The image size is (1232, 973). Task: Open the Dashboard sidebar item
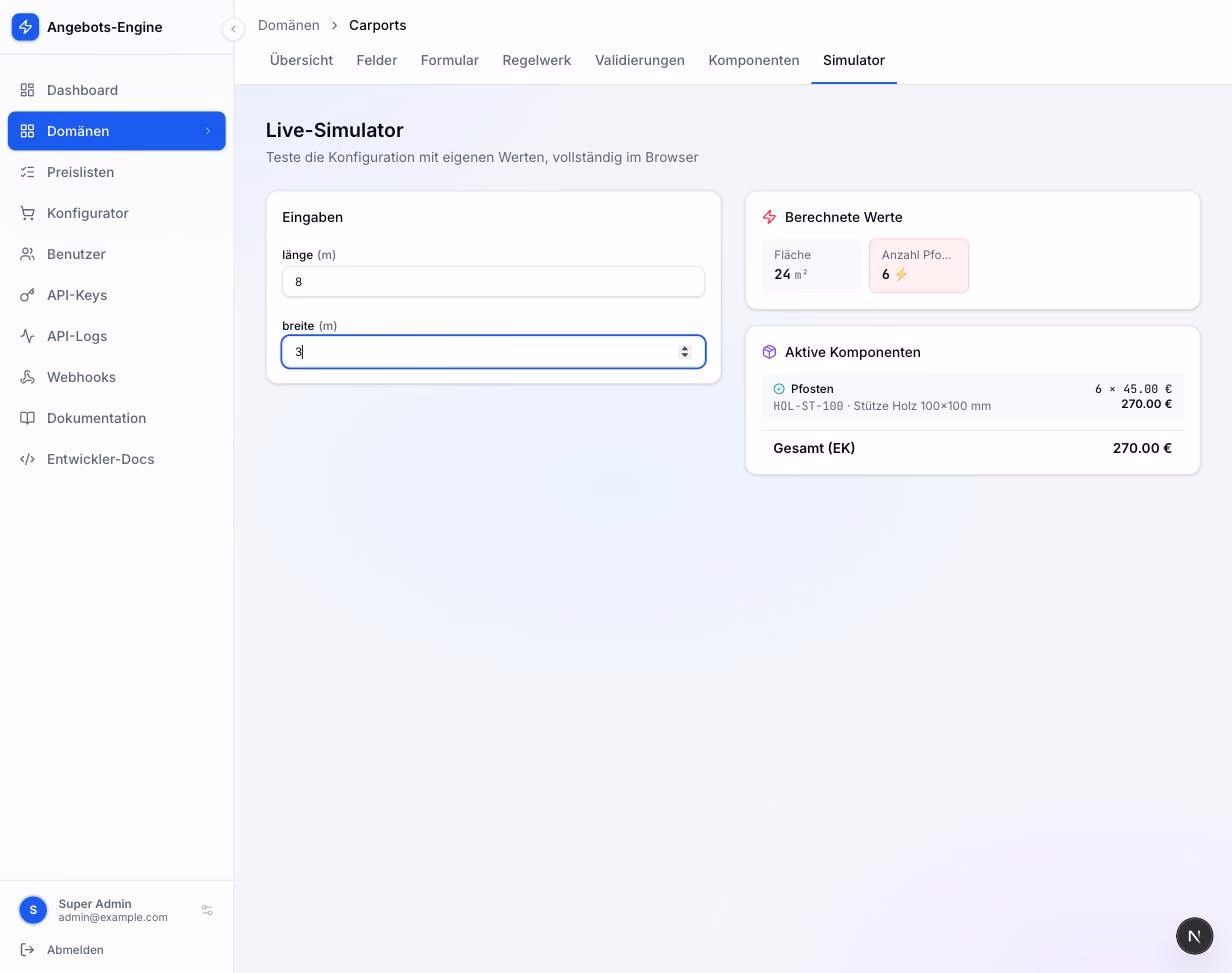coord(117,90)
